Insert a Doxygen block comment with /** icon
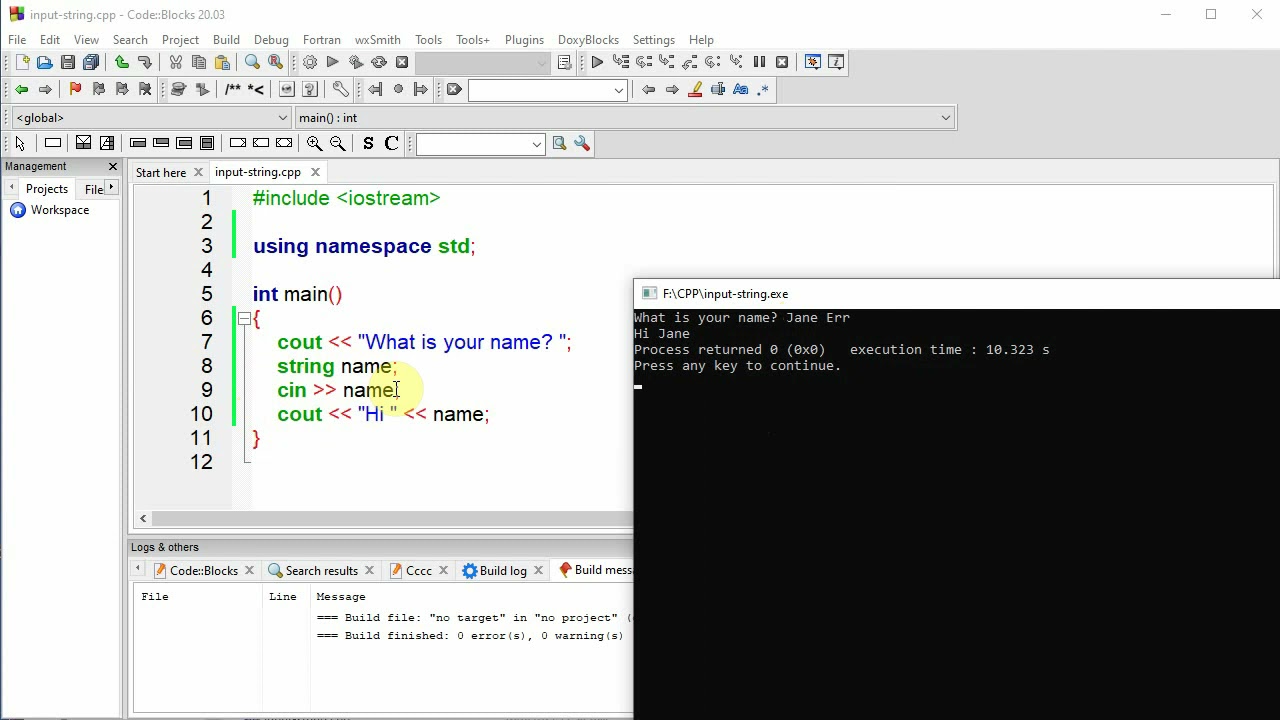 click(233, 90)
